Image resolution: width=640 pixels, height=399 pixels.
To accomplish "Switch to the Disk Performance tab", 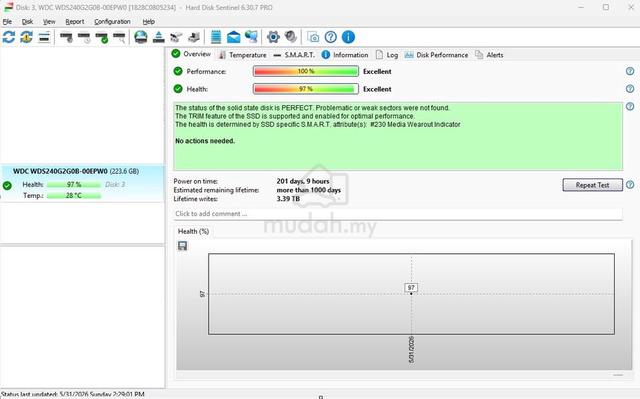I will (x=436, y=55).
